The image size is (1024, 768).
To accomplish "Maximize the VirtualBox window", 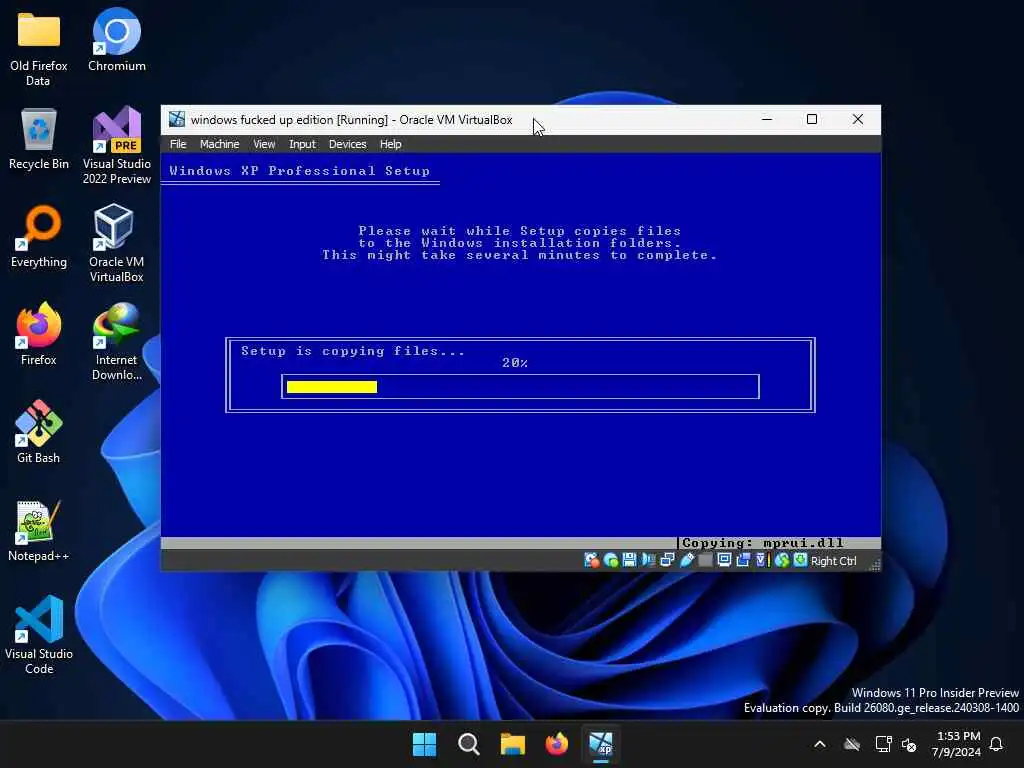I will coord(812,120).
